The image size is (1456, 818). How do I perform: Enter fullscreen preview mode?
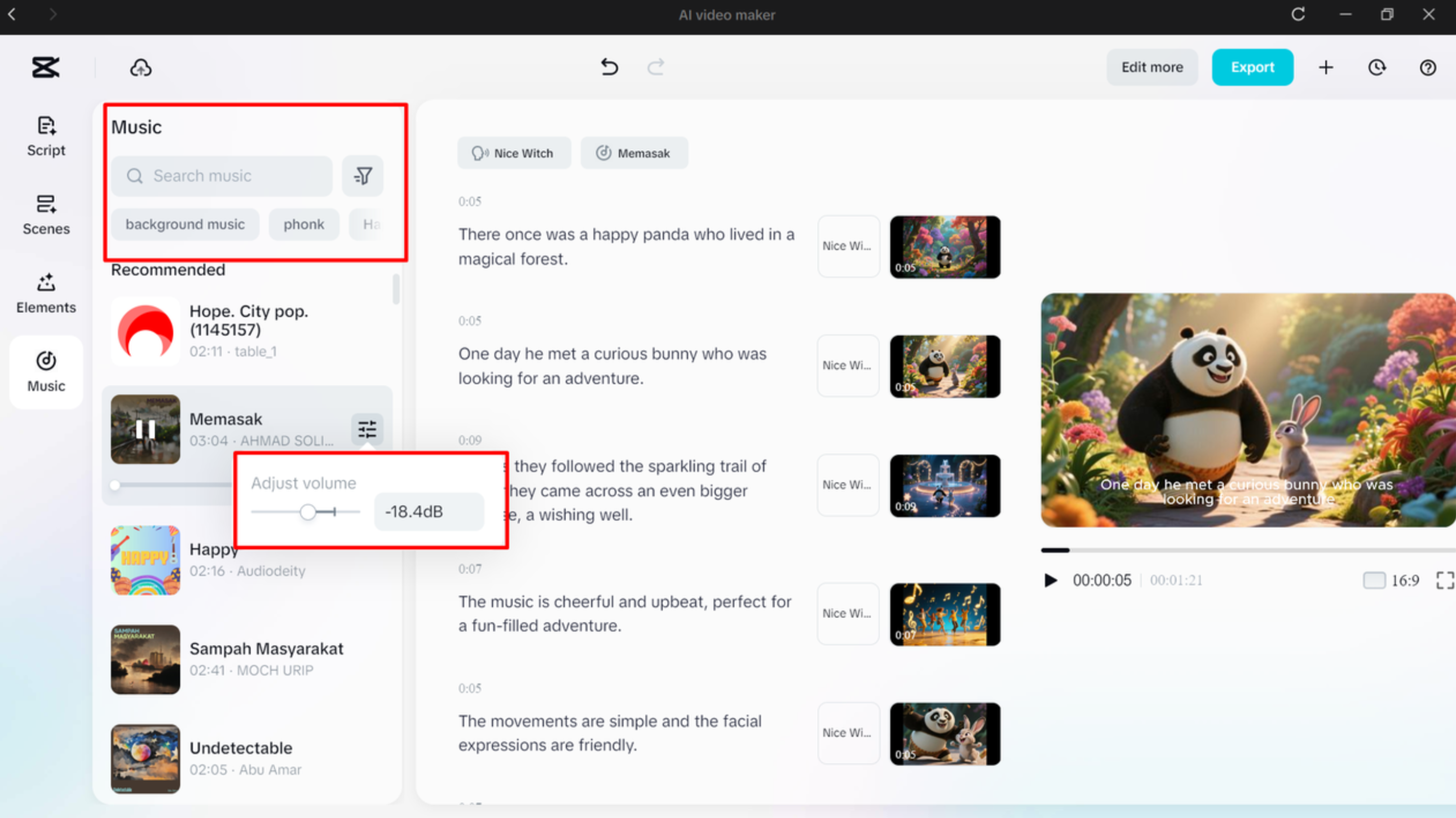(x=1444, y=580)
